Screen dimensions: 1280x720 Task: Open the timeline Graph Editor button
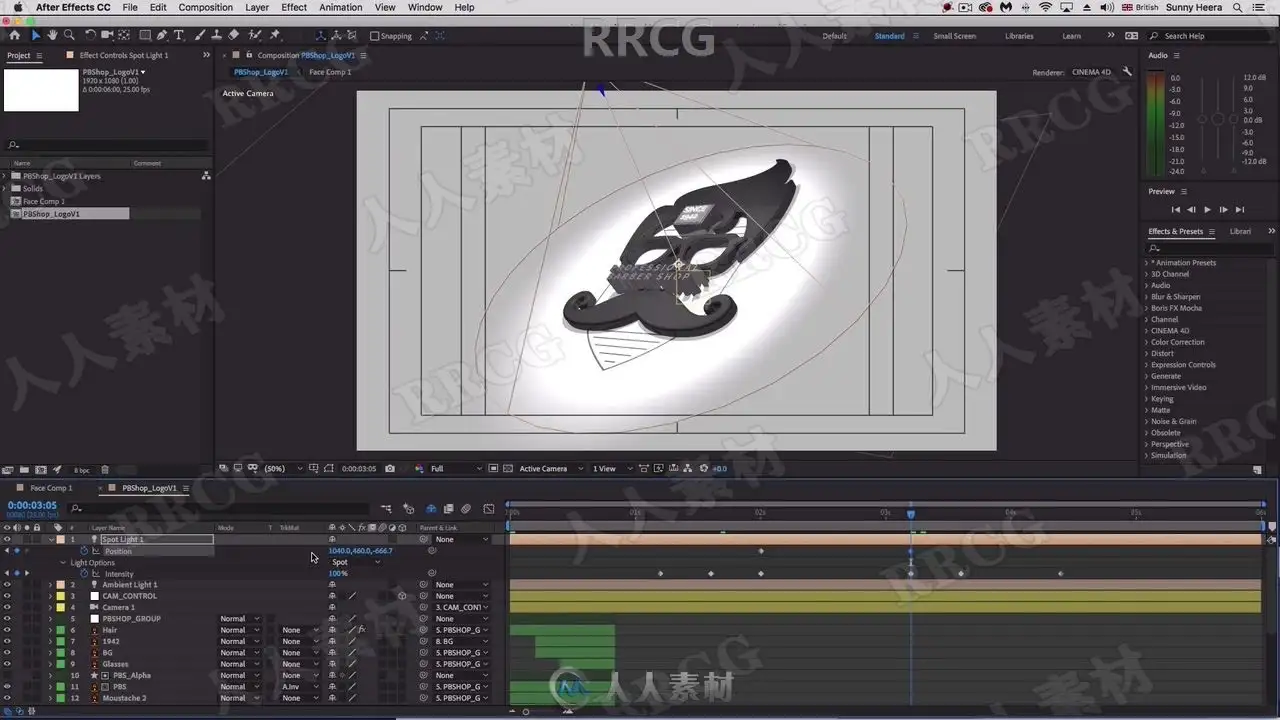(488, 509)
